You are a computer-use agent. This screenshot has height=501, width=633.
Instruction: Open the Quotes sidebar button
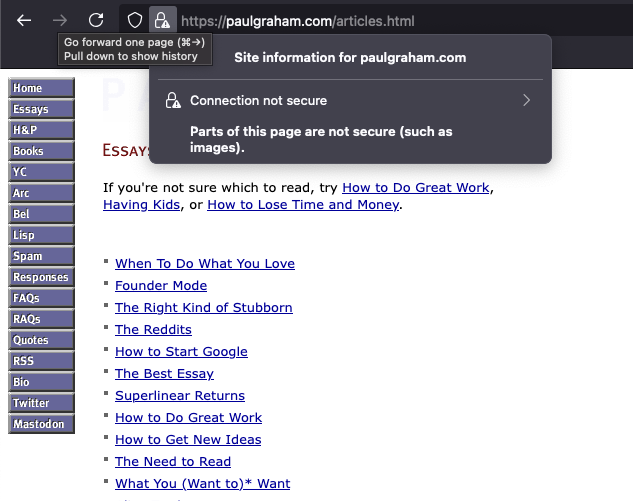tap(41, 340)
